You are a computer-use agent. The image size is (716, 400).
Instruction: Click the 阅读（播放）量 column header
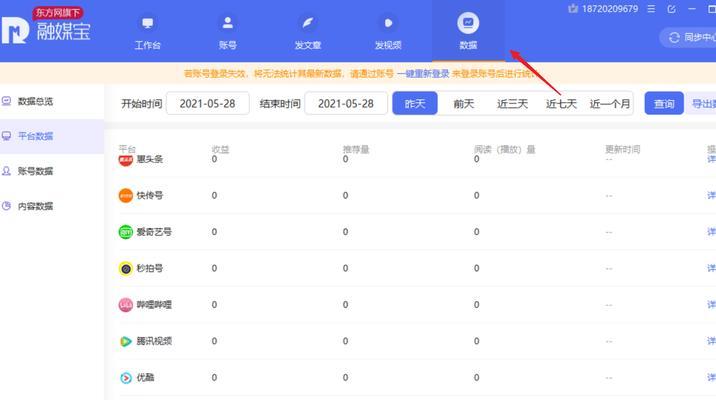point(504,149)
